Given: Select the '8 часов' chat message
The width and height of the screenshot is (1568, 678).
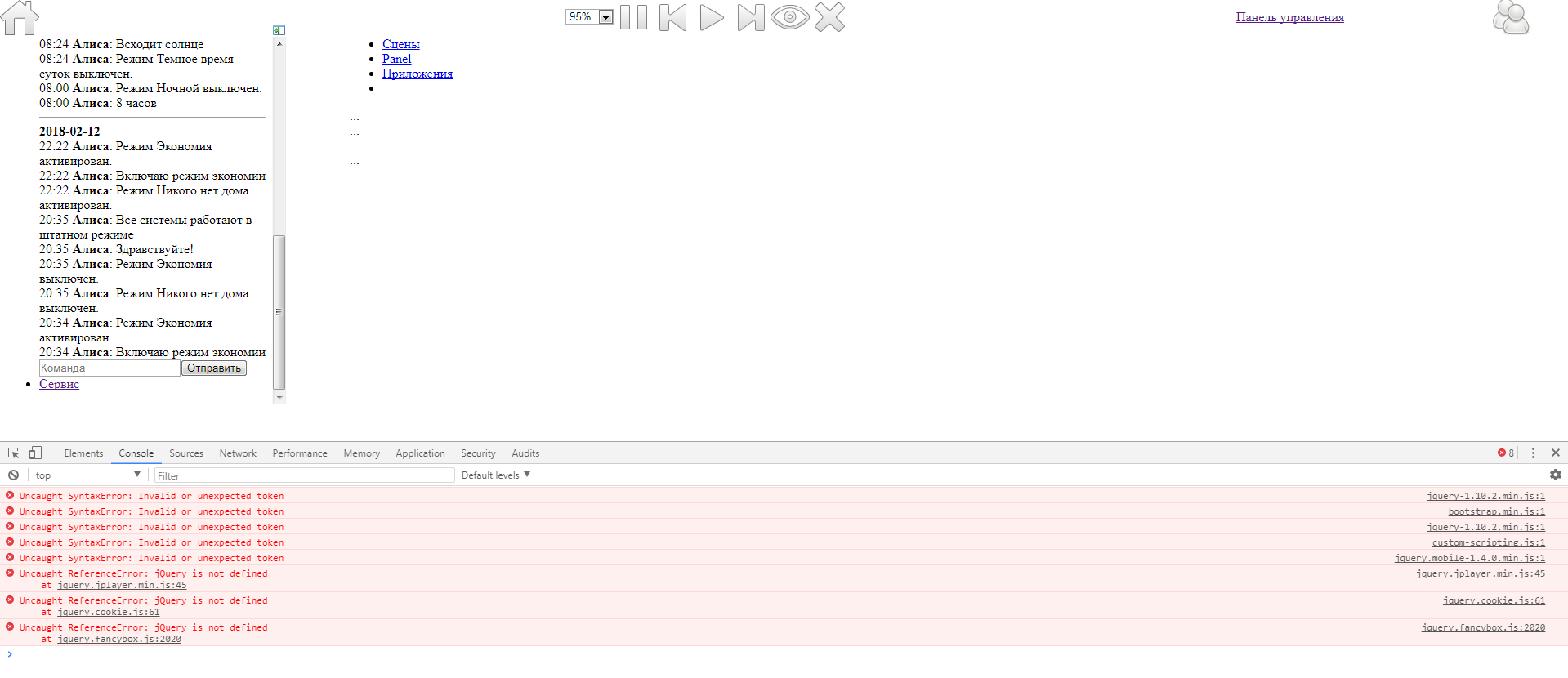Looking at the screenshot, I should (x=136, y=103).
